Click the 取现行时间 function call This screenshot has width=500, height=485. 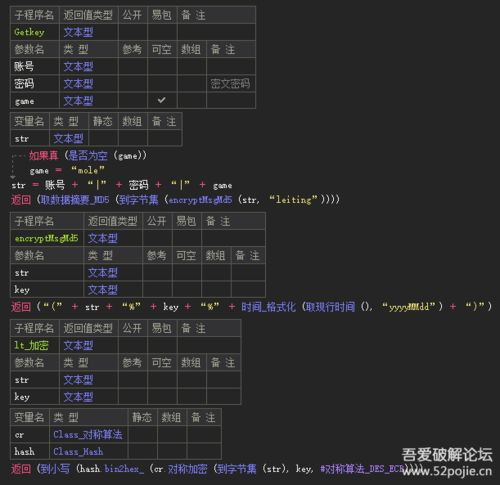click(331, 307)
